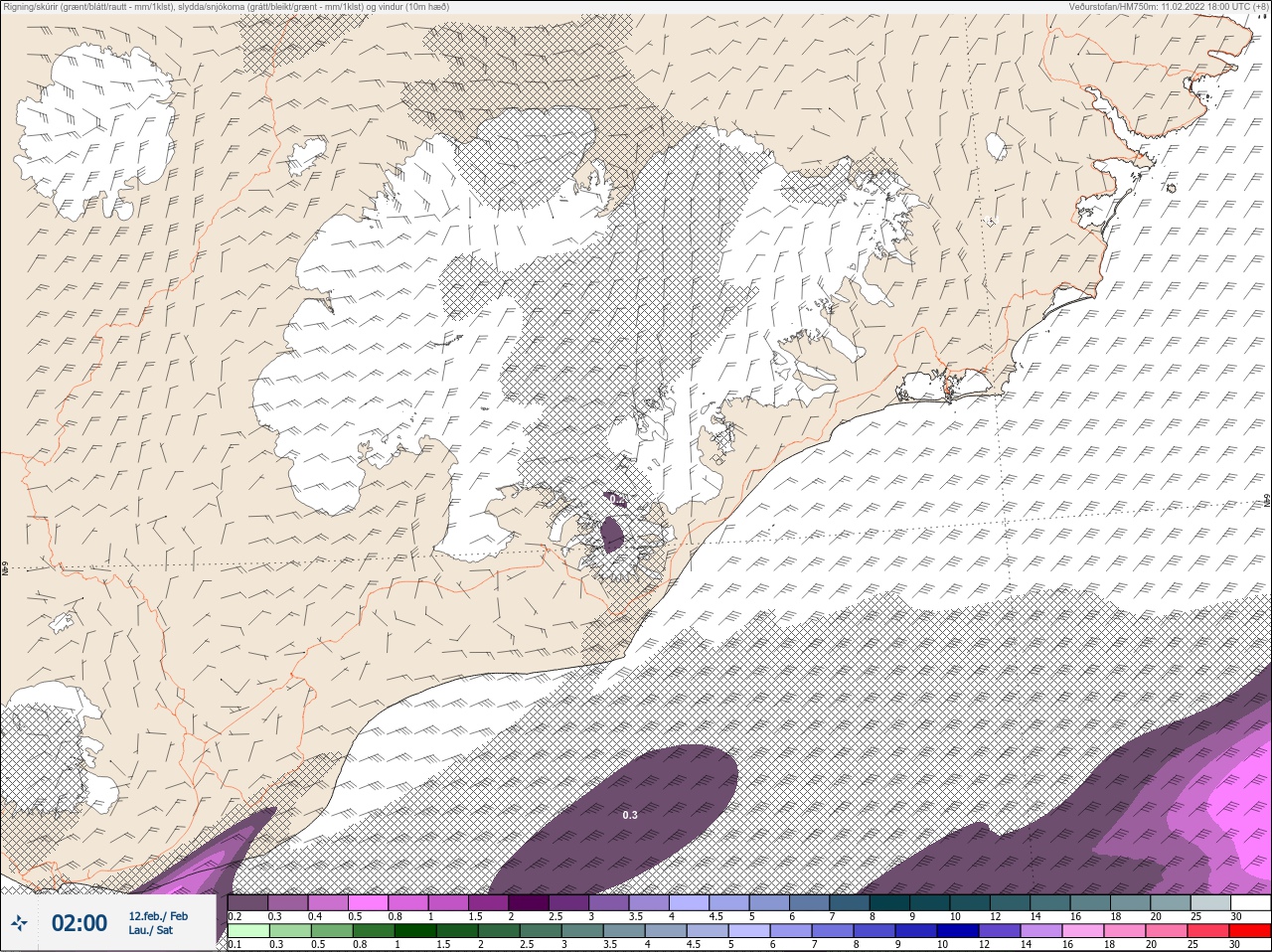The width and height of the screenshot is (1272, 952).
Task: Select the bottom-row green swatch labeled 0.5
Action: click(x=332, y=931)
